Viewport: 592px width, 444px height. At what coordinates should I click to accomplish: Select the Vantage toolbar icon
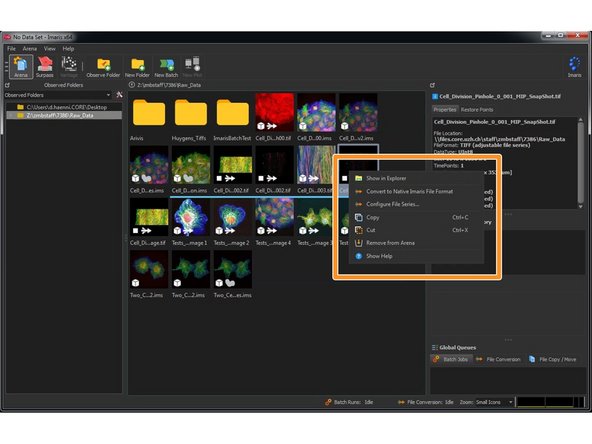[69, 66]
